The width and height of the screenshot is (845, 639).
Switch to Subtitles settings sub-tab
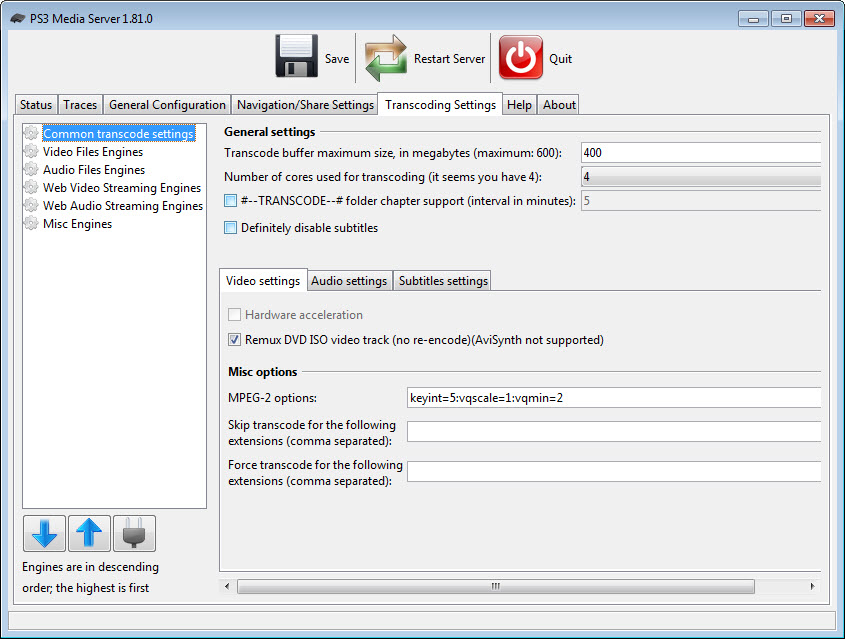443,281
